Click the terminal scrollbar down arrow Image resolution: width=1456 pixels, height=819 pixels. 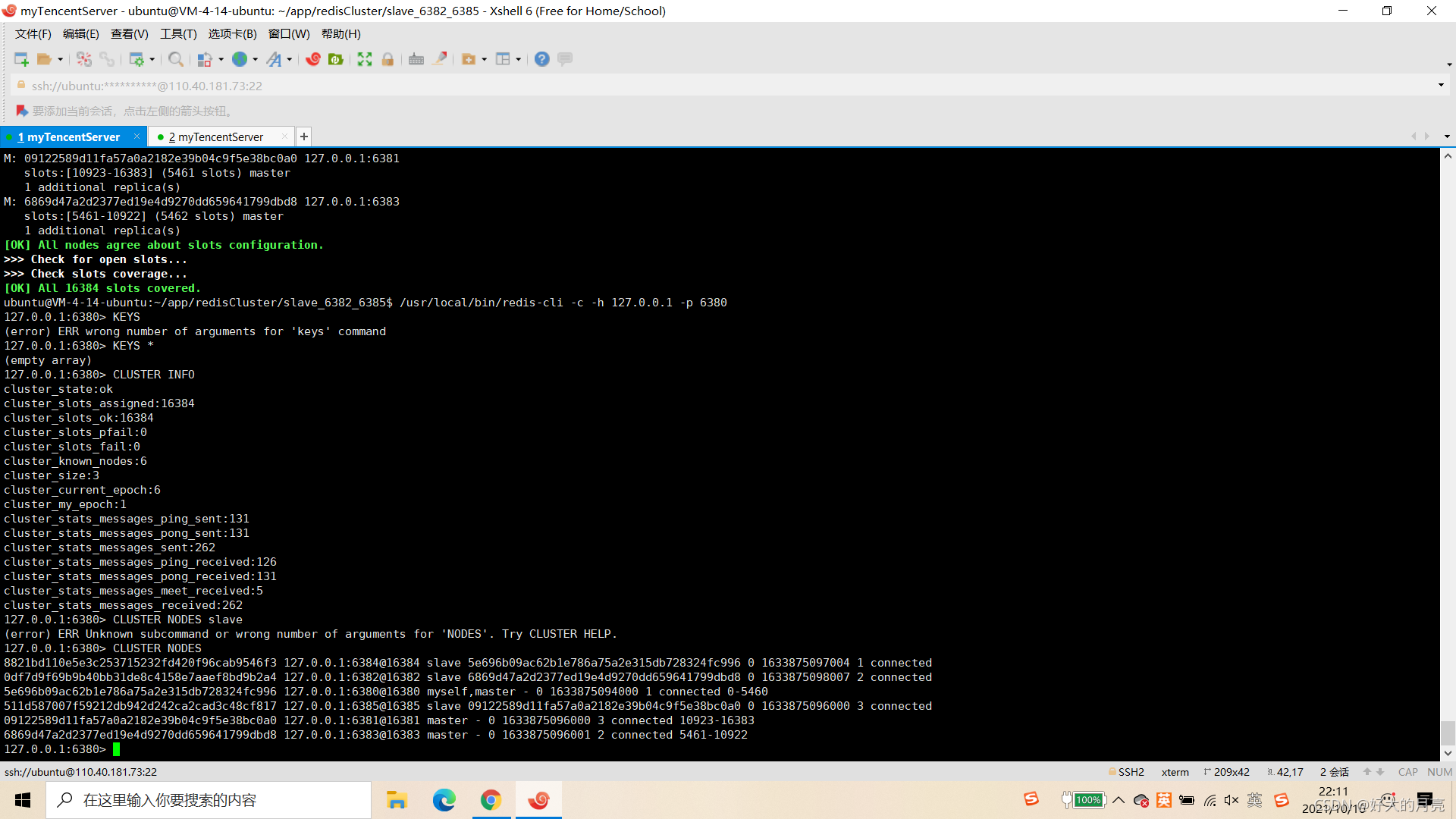coord(1448,753)
